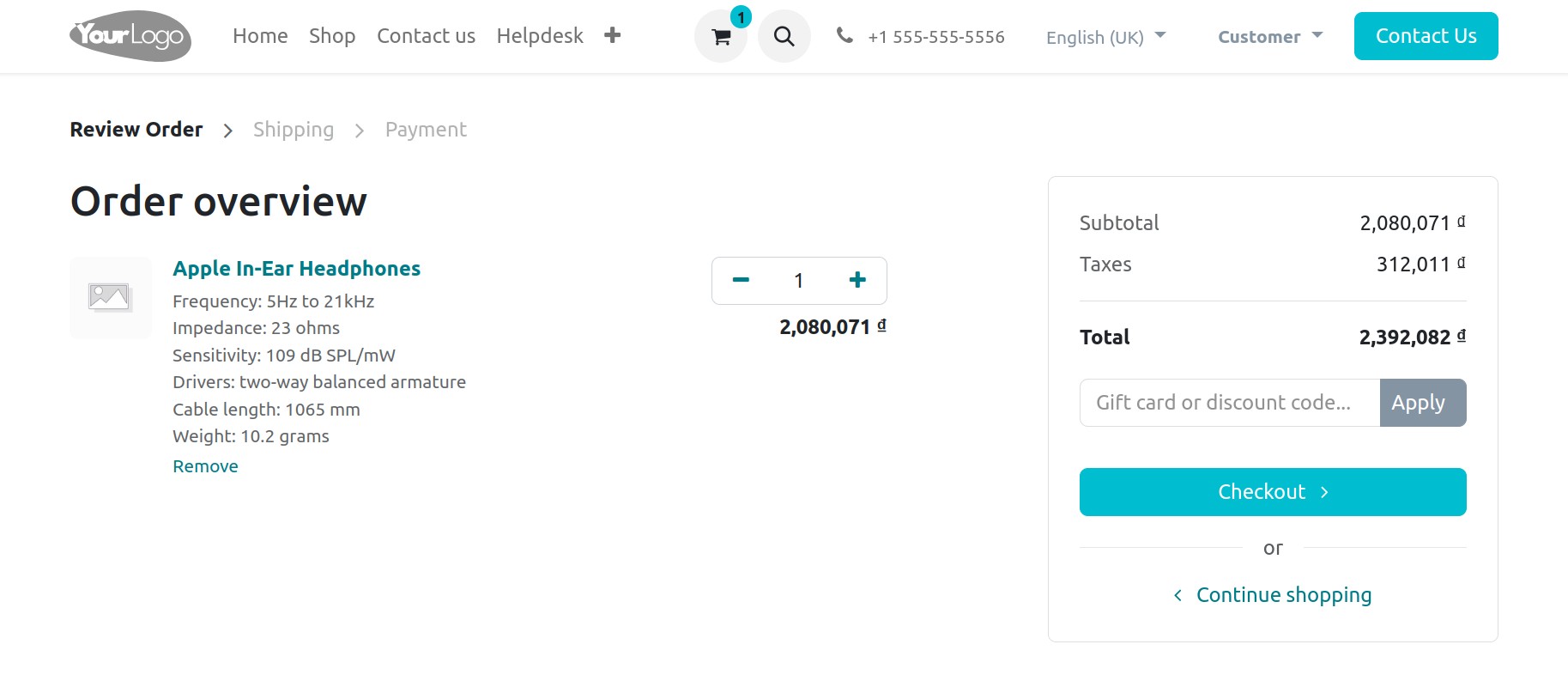
Task: Click the Cable length: 1065 mm text
Action: [x=266, y=410]
